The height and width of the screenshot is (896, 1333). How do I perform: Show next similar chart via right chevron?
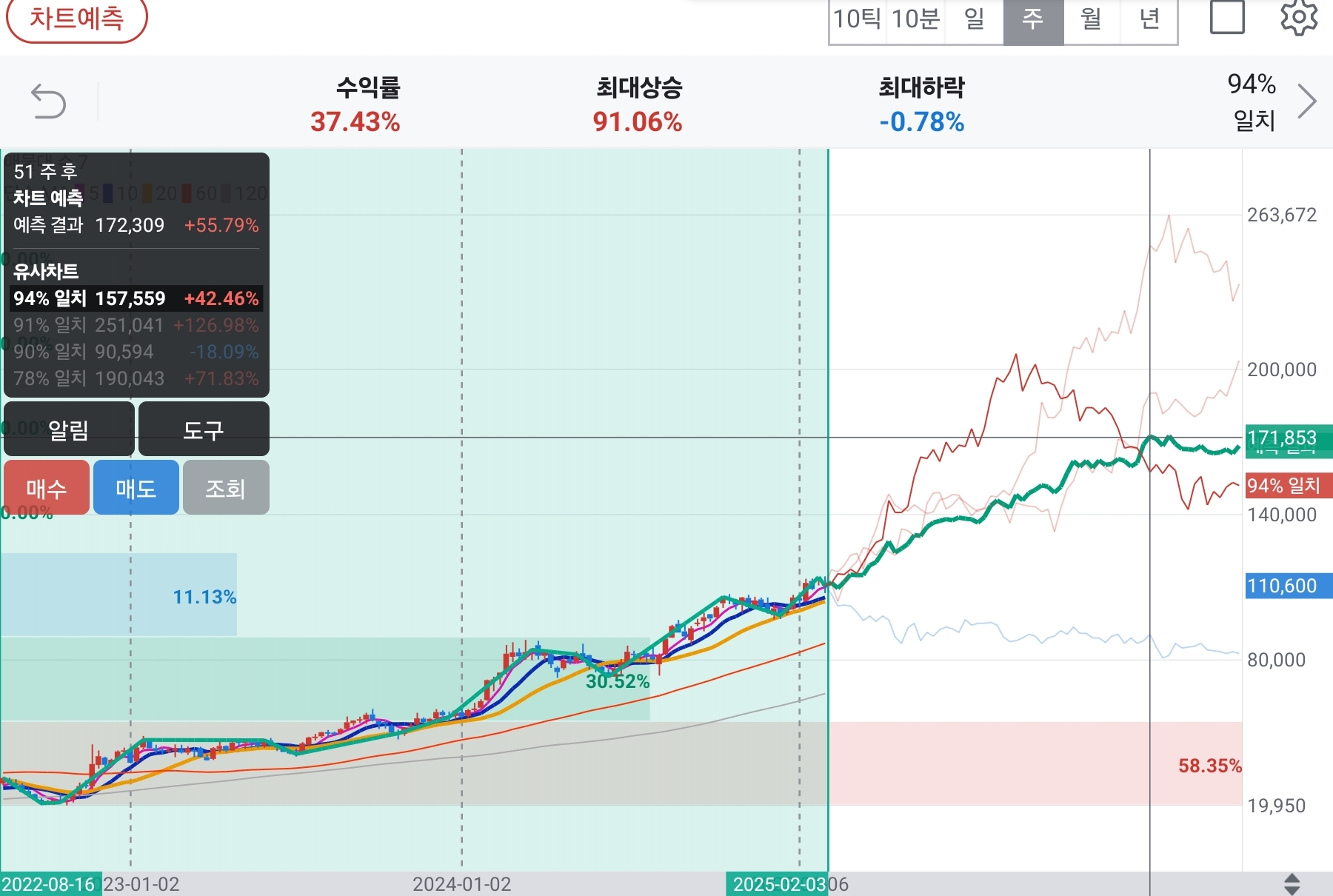(x=1307, y=101)
